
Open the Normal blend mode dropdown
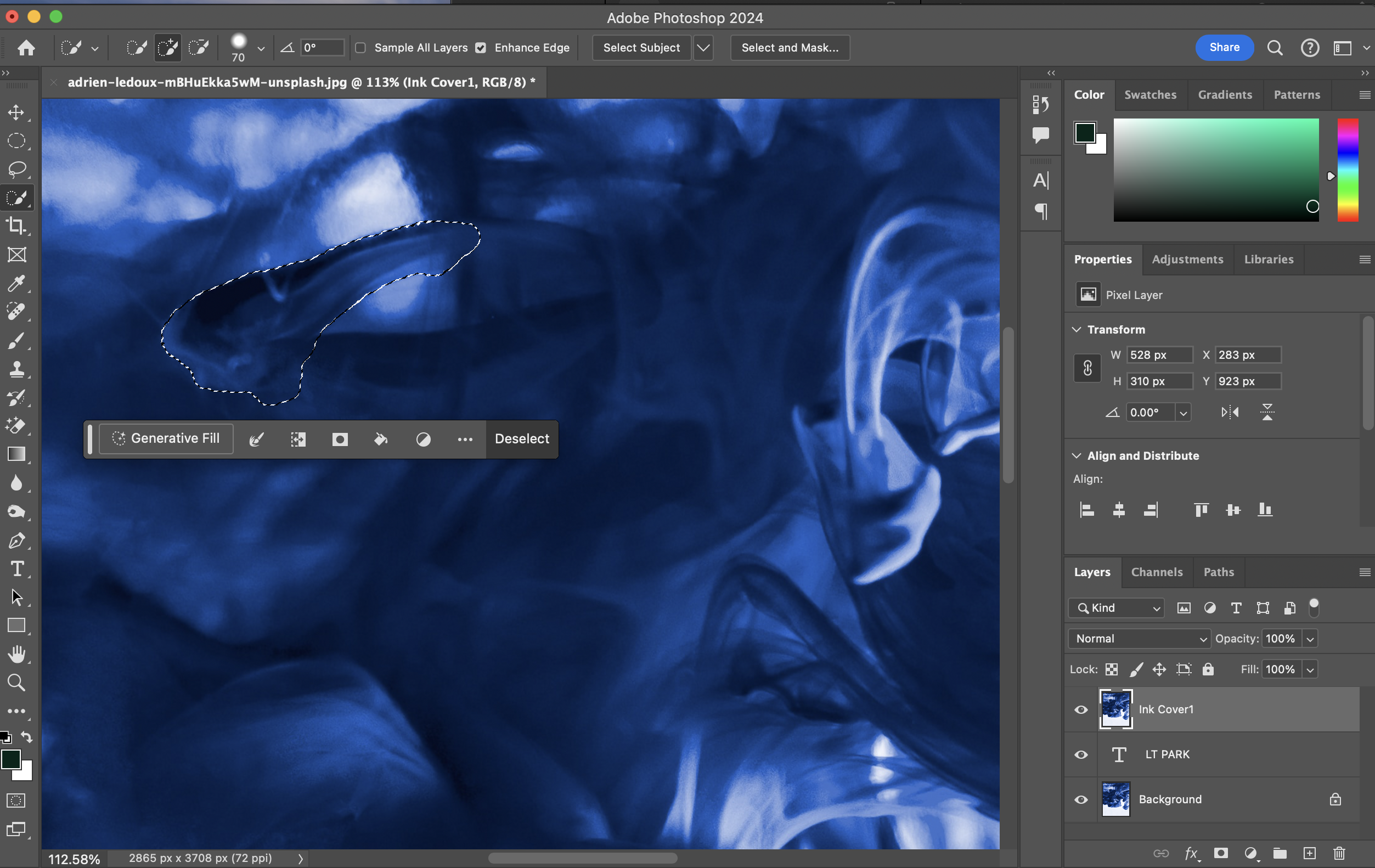pyautogui.click(x=1139, y=639)
